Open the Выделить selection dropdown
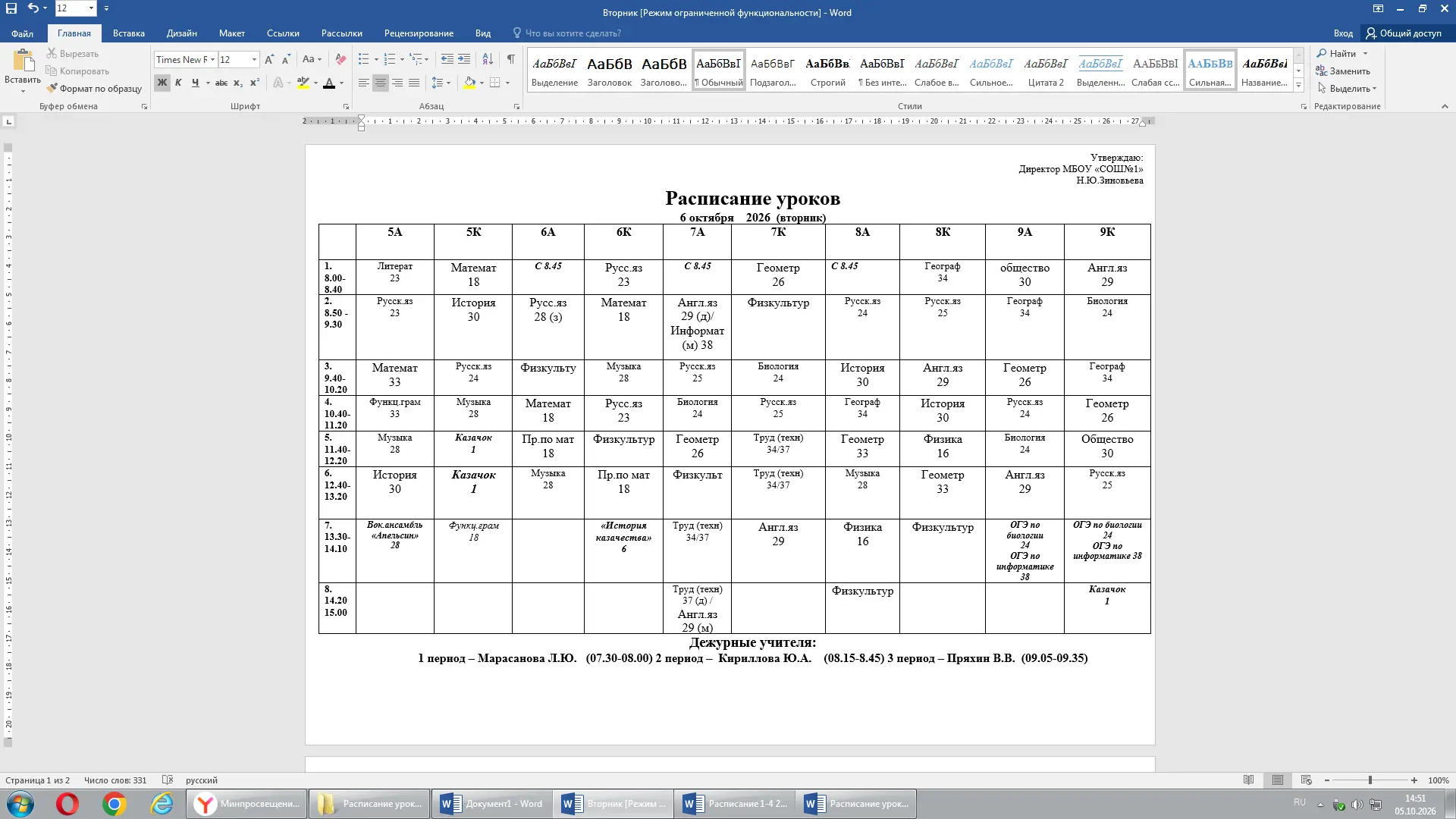 click(x=1347, y=89)
